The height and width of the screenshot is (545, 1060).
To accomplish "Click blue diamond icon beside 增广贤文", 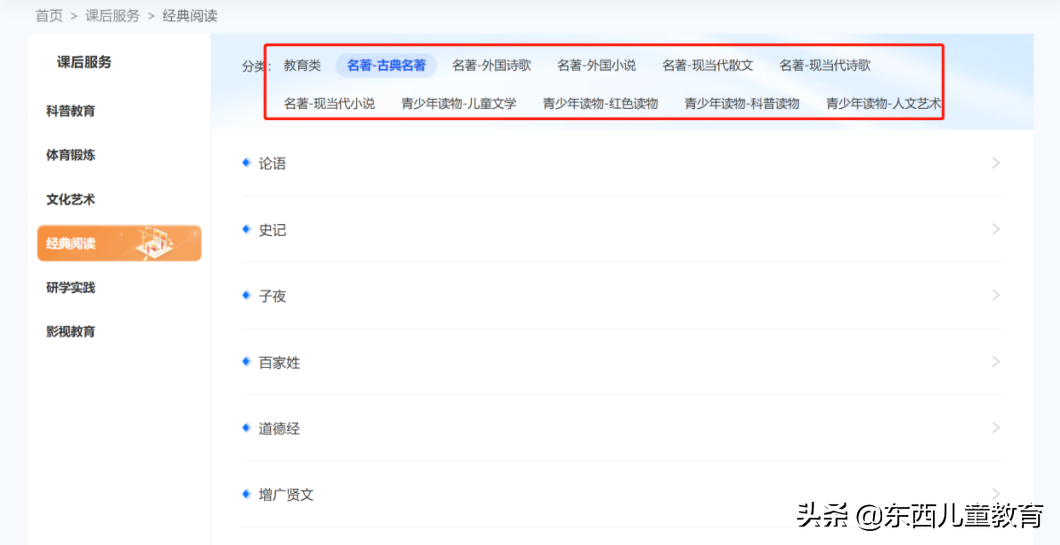I will (x=246, y=494).
